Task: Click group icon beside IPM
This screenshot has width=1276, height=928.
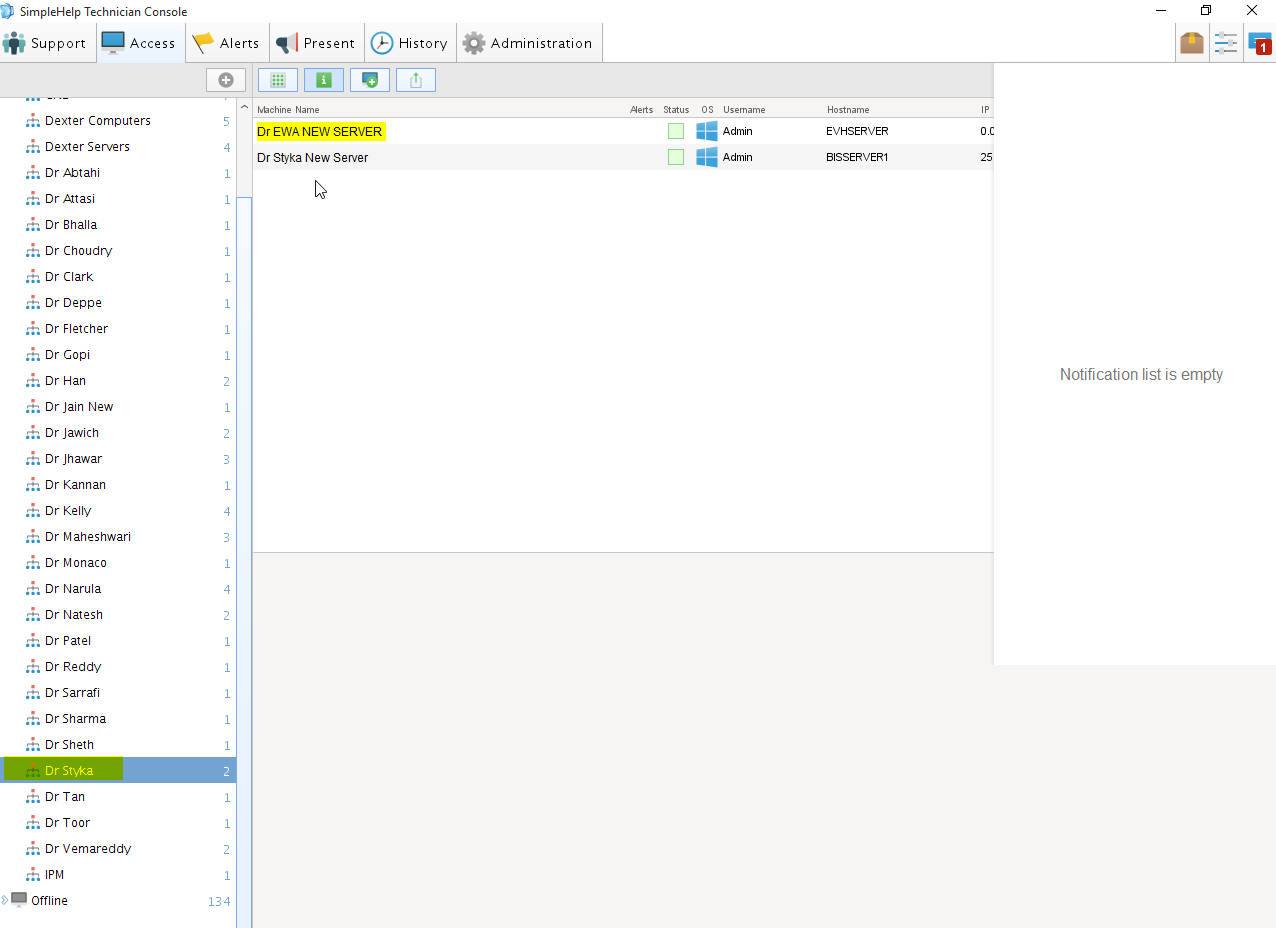Action: [33, 875]
